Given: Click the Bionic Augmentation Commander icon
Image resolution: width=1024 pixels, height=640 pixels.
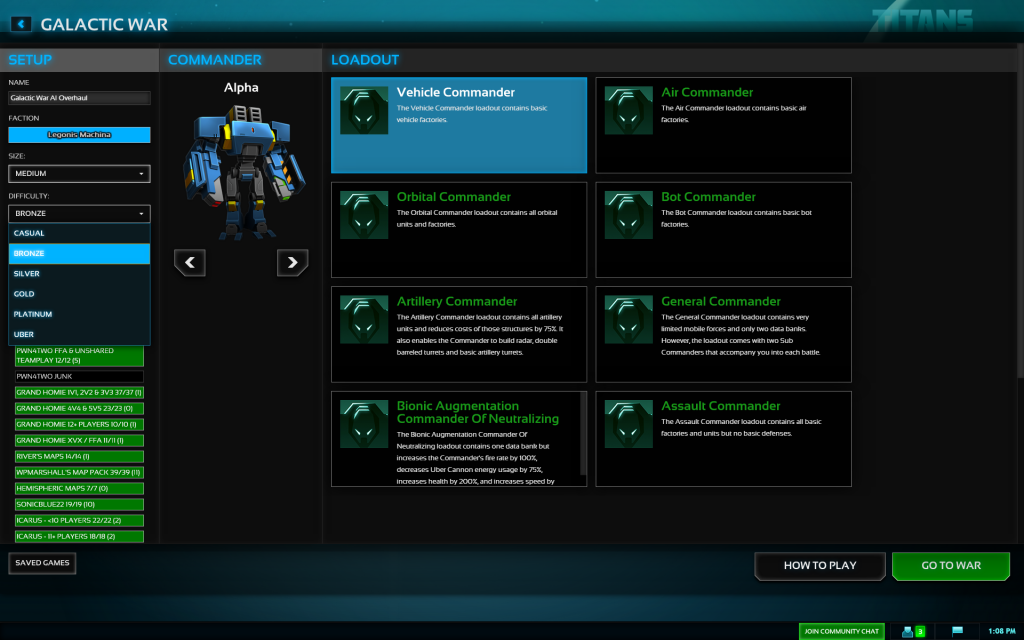Looking at the screenshot, I should click(364, 424).
